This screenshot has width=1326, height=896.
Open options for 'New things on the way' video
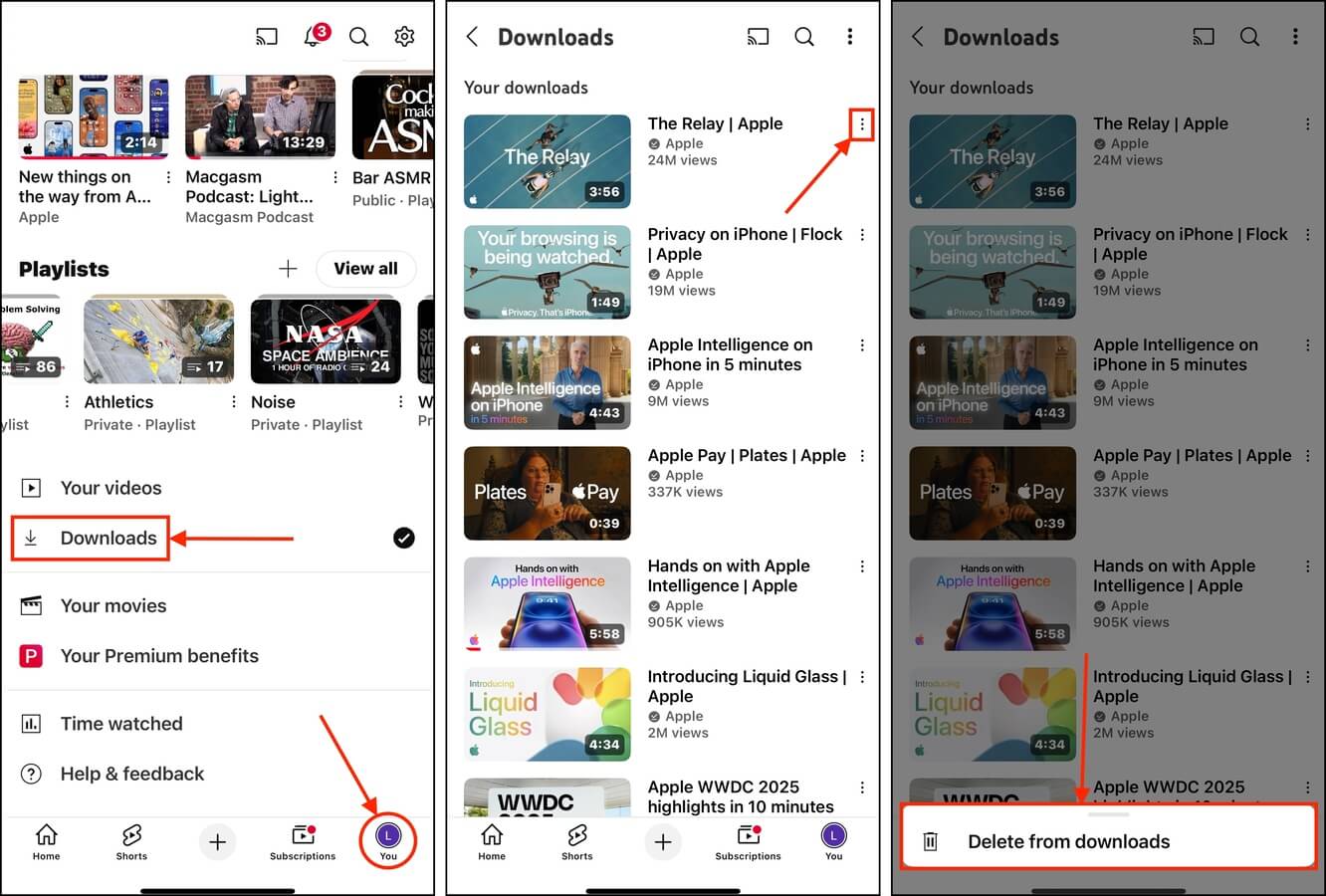(168, 177)
